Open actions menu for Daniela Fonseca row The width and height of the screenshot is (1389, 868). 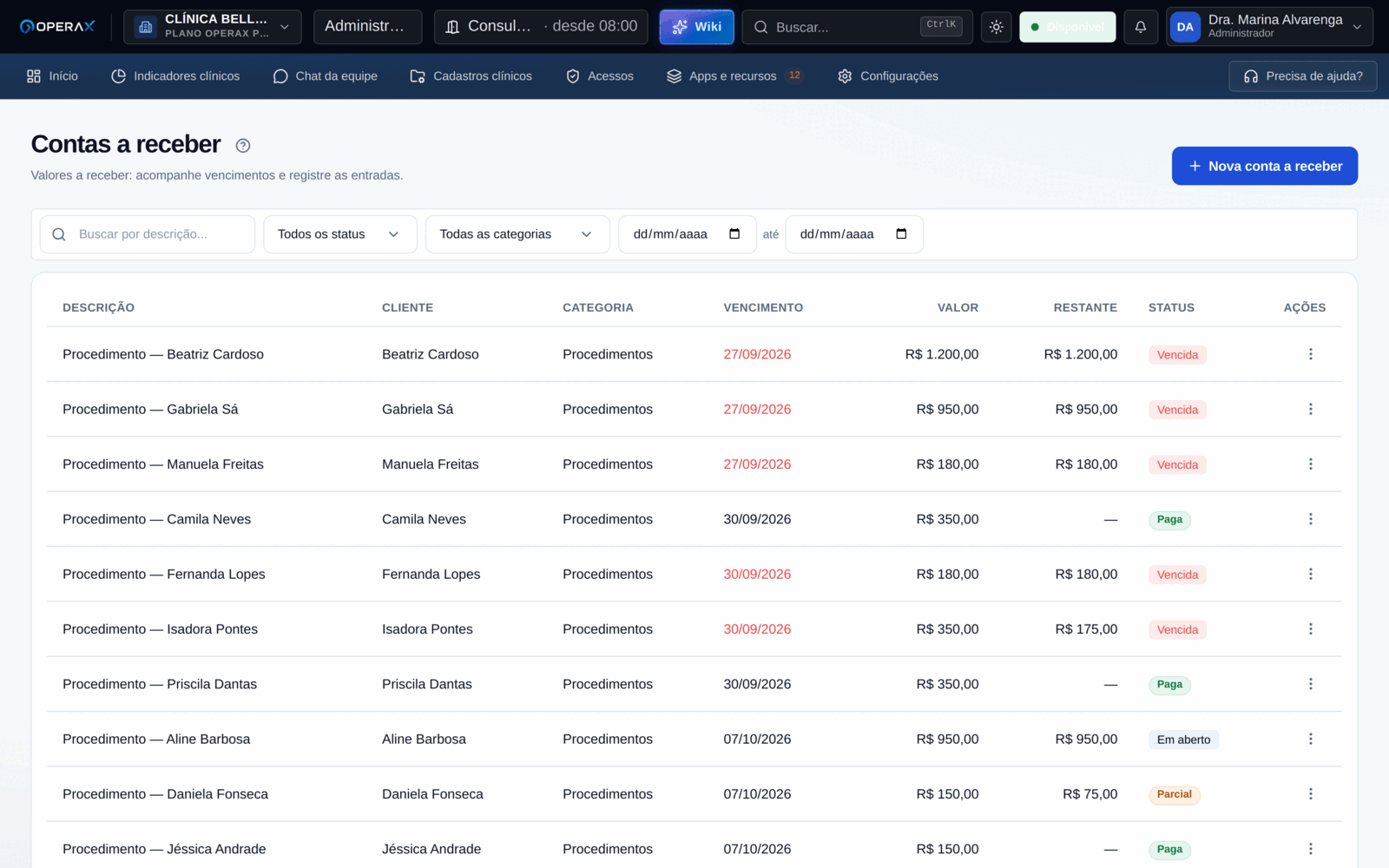click(1310, 794)
